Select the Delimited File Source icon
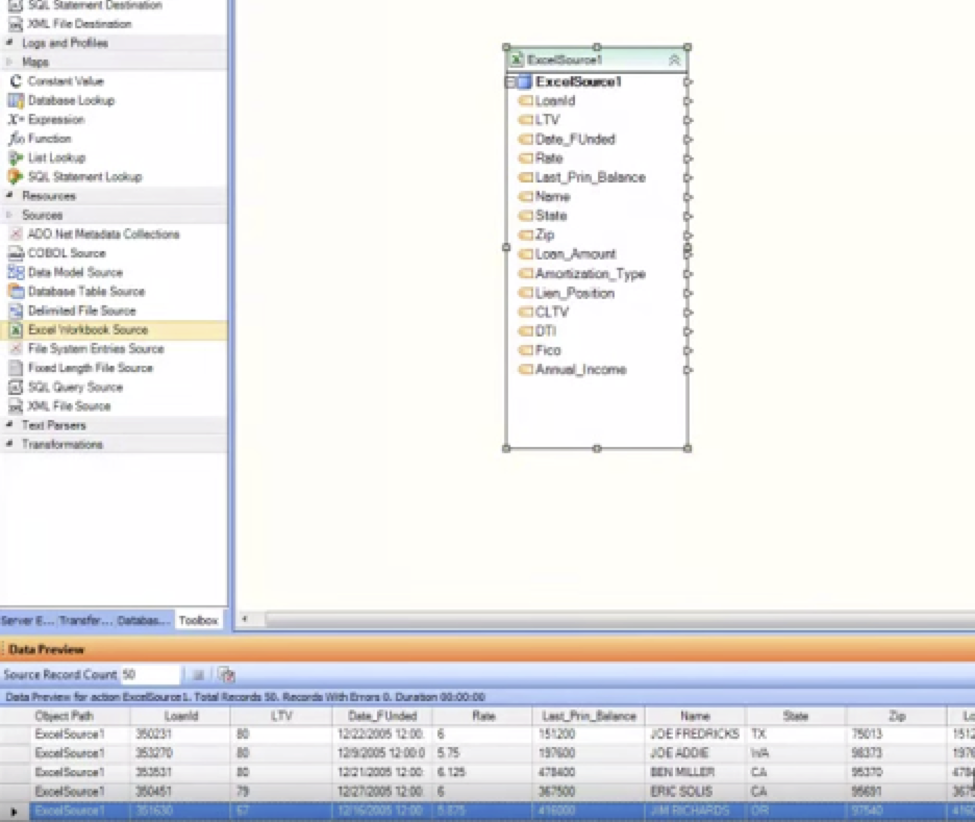Screen dimensions: 975x822 tap(16, 311)
